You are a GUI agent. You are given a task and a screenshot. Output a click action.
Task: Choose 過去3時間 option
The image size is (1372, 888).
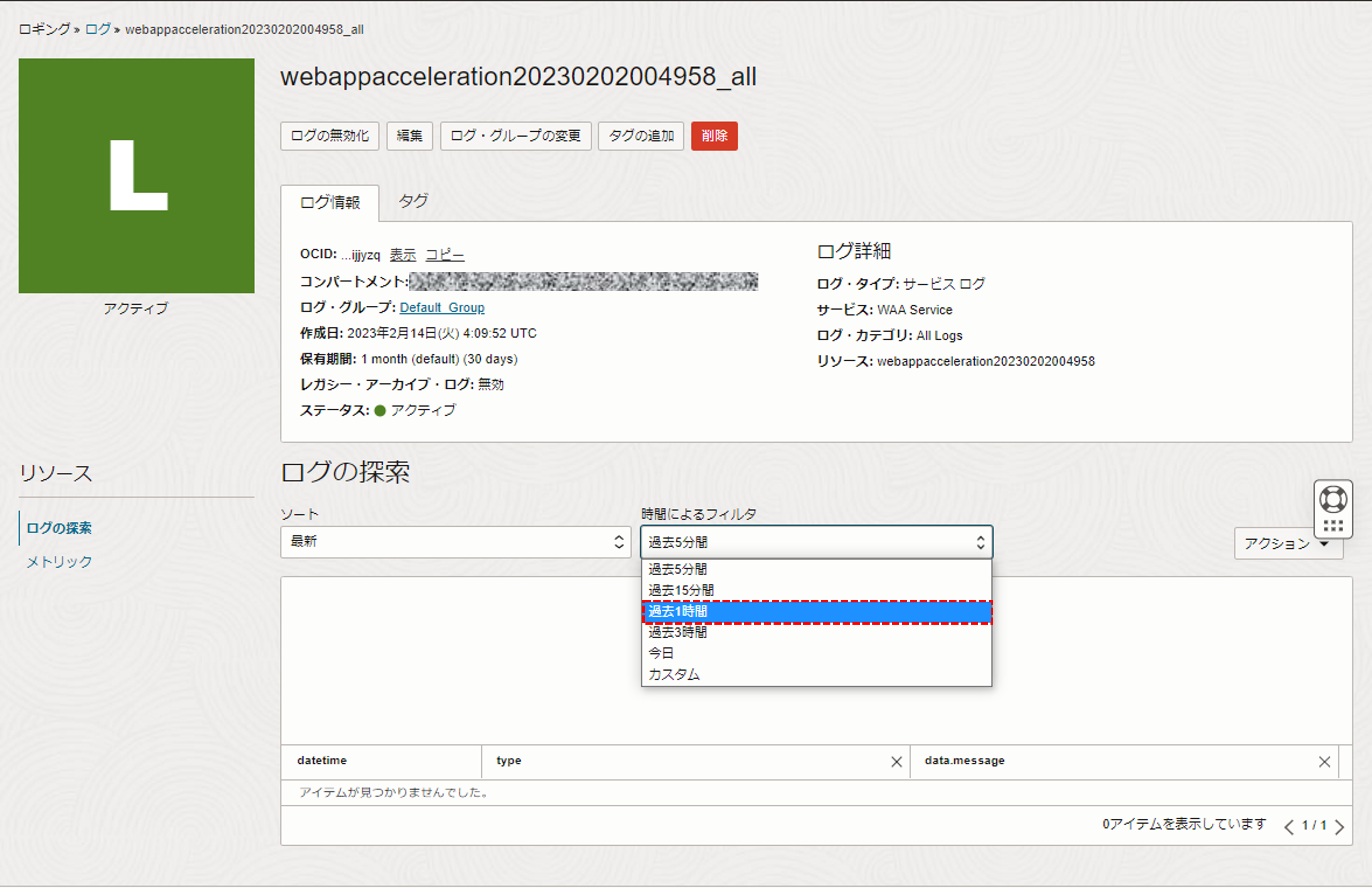817,633
